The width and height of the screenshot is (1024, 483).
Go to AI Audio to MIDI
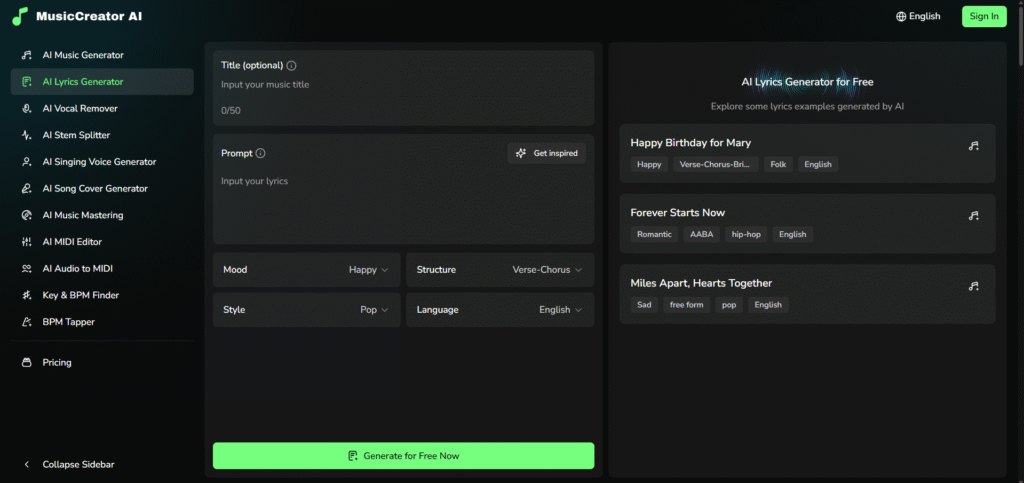tap(102, 268)
